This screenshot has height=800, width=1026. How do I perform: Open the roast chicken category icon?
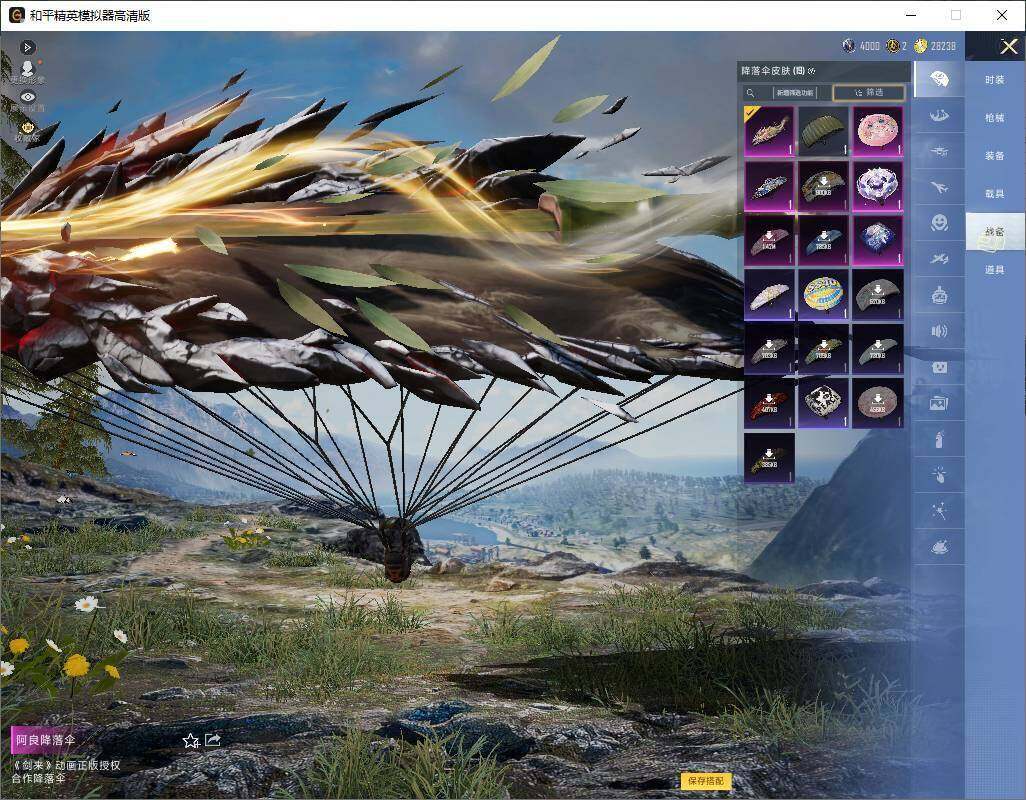coord(939,547)
